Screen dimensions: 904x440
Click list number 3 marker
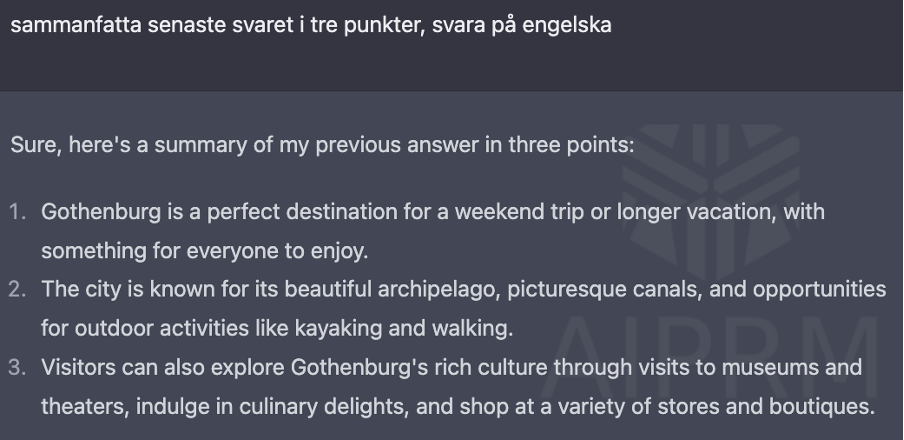click(17, 367)
